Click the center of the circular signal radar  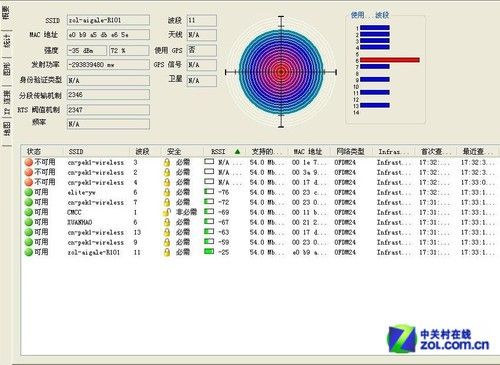point(281,72)
